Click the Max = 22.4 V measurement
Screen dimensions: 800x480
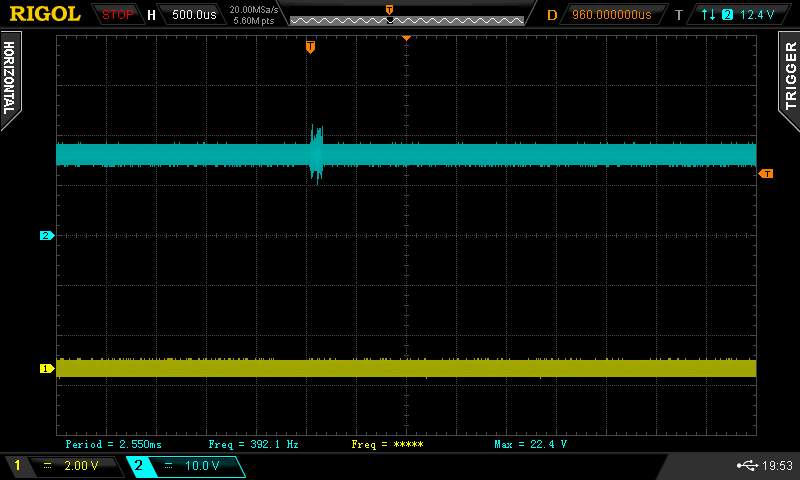click(530, 444)
